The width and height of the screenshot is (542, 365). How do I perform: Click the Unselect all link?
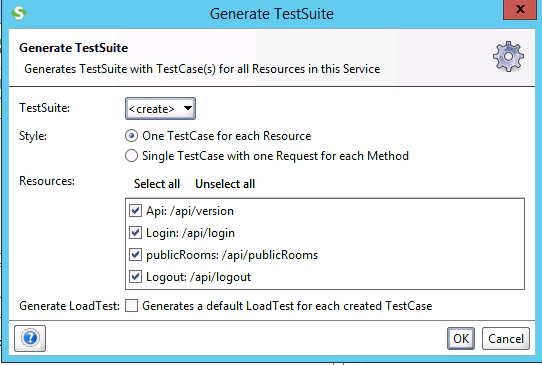(225, 184)
